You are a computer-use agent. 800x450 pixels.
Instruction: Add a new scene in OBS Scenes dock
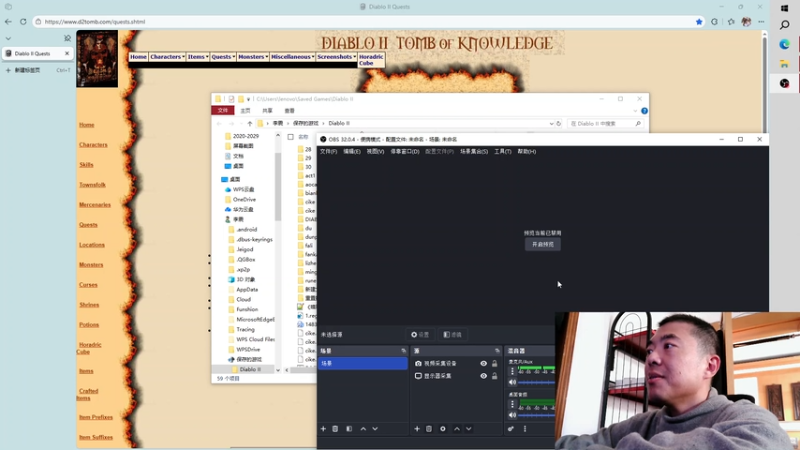(323, 429)
